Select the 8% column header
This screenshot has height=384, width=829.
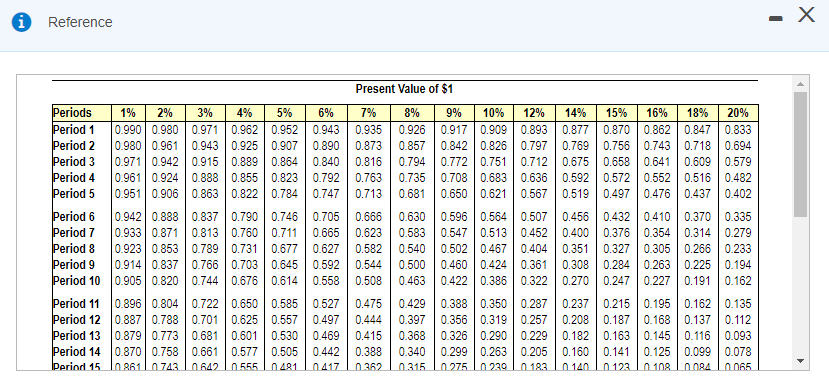(411, 113)
